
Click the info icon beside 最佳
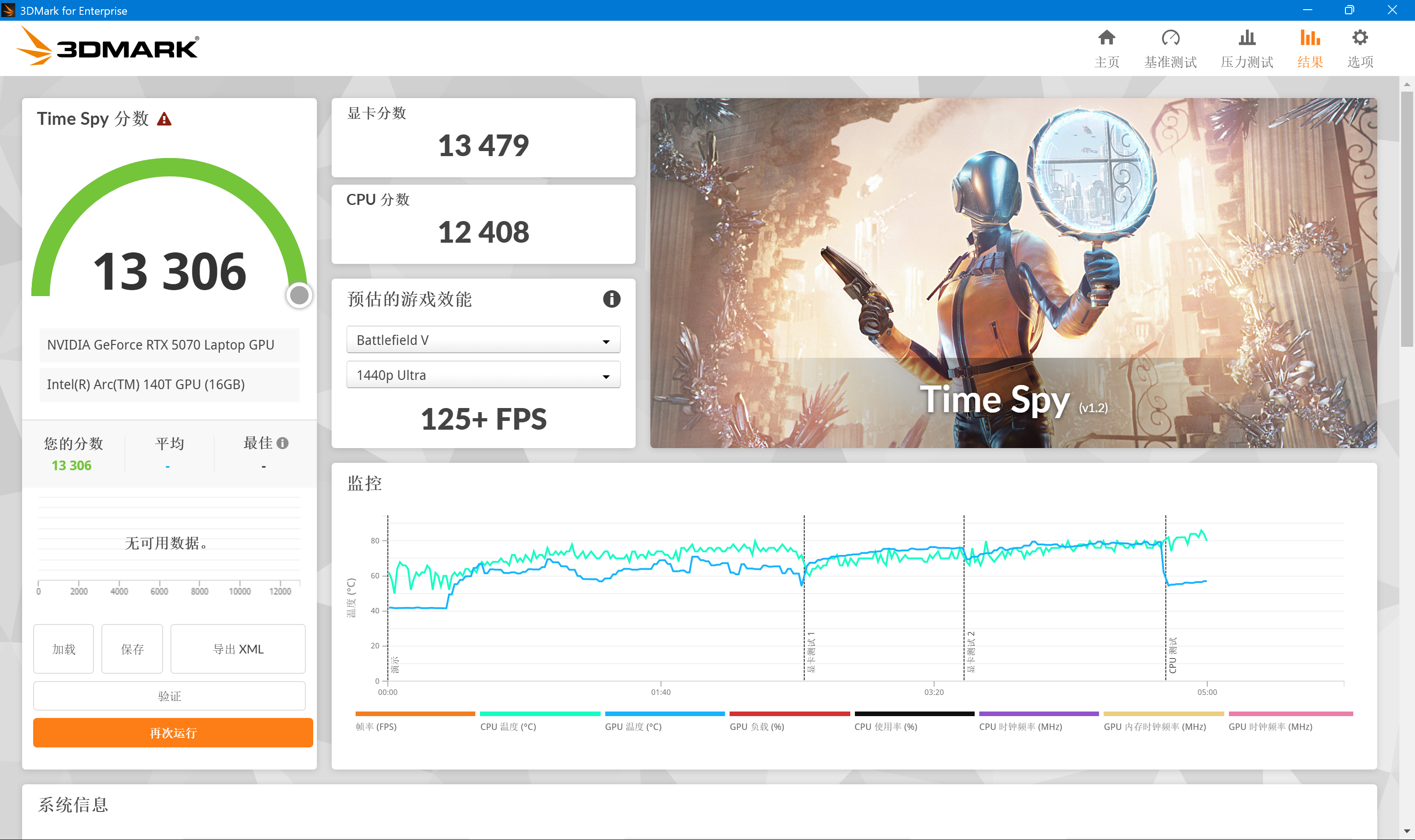[283, 443]
